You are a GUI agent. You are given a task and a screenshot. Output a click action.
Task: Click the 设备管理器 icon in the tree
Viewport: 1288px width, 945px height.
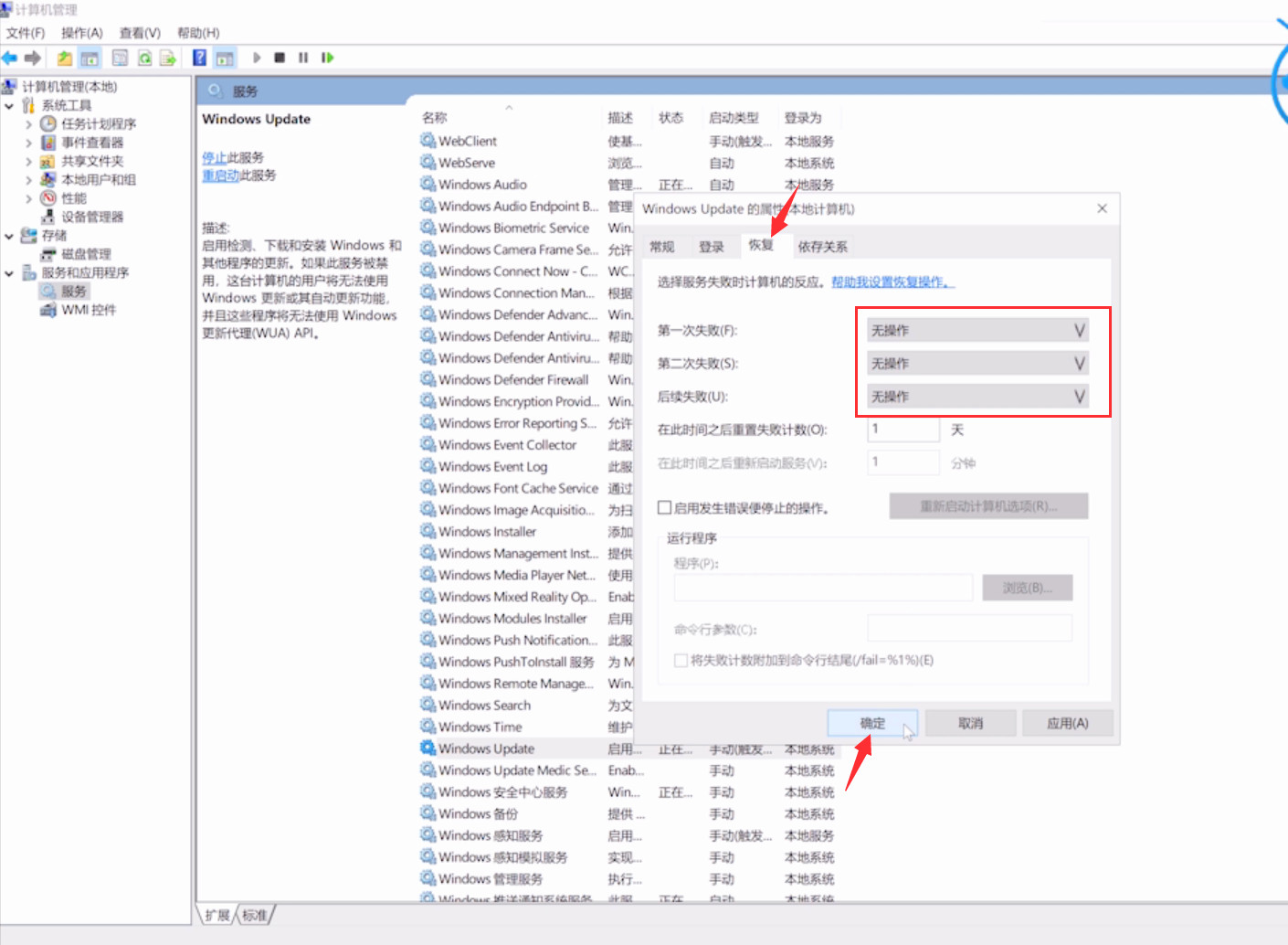tap(48, 217)
